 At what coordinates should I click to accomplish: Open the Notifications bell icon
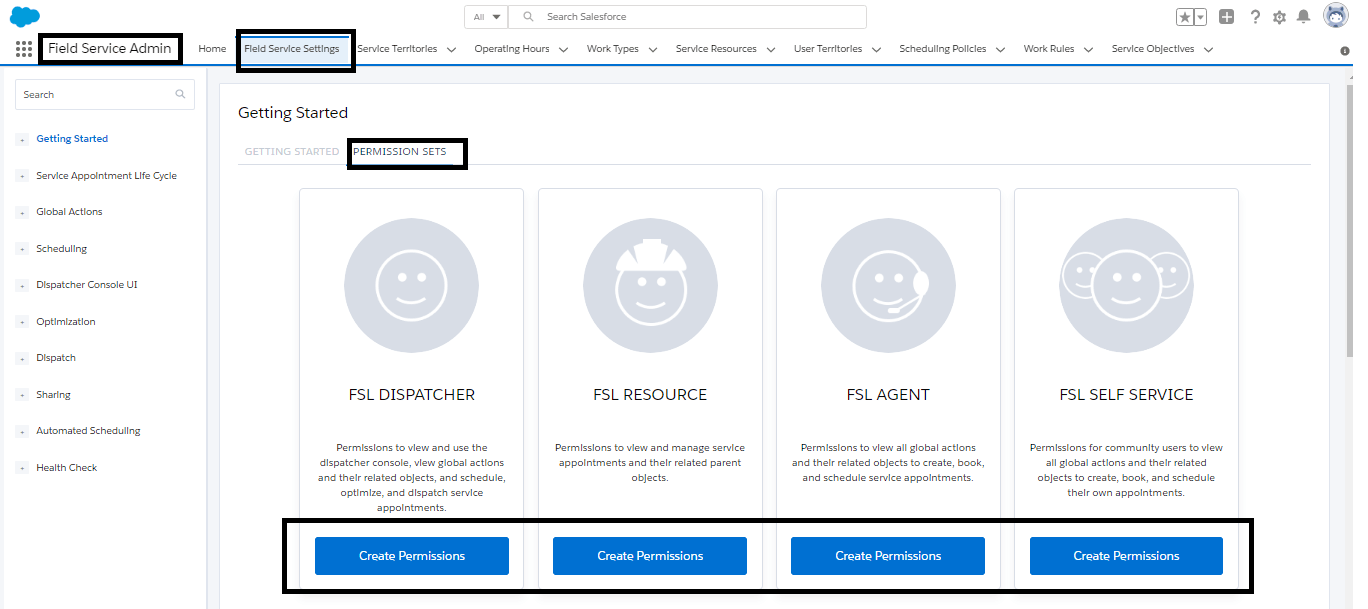1303,17
